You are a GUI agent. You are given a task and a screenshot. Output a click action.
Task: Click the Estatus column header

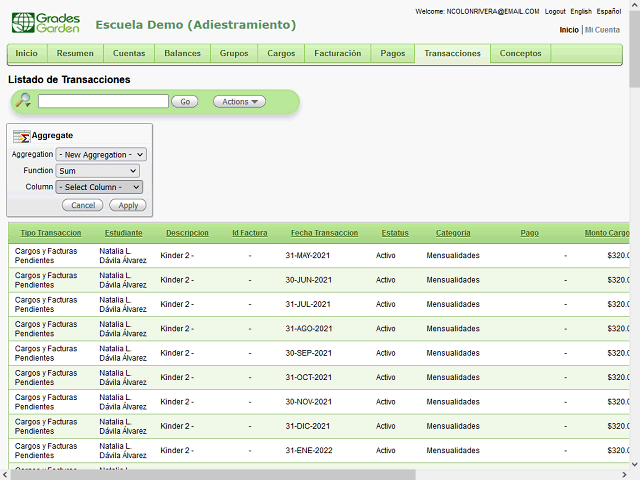395,233
